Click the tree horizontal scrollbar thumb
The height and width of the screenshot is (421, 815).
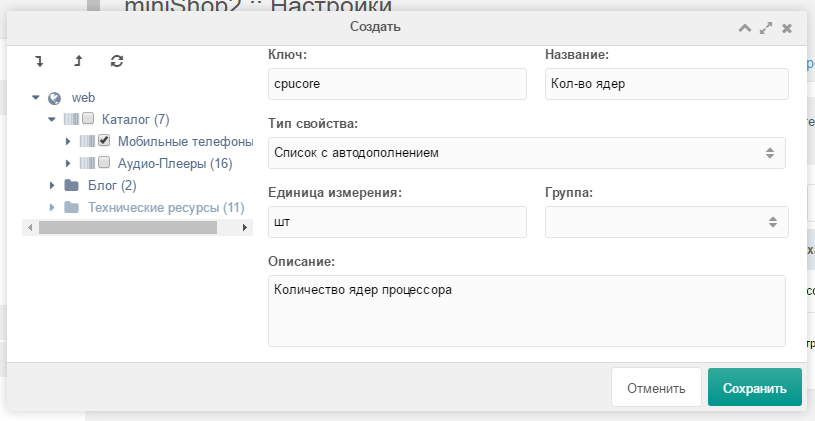[128, 227]
